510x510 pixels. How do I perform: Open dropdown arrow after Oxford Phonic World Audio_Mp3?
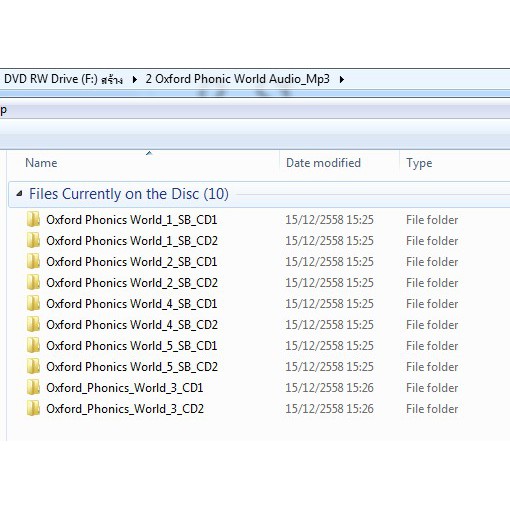[x=341, y=79]
